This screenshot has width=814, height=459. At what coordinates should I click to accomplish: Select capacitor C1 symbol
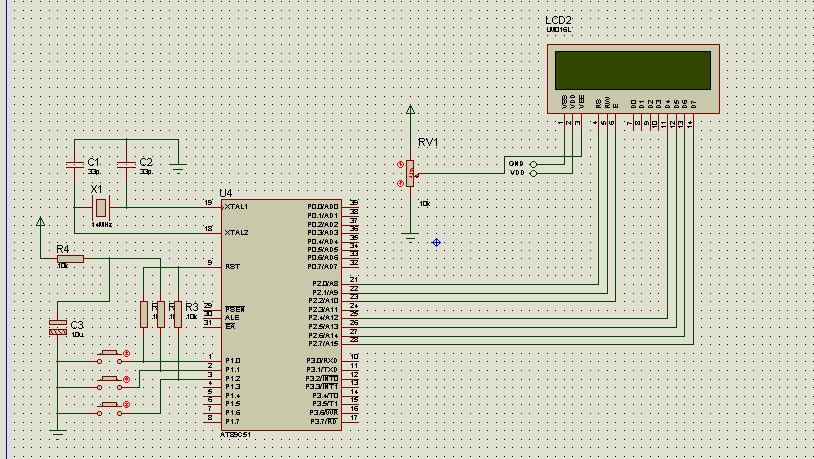[75, 165]
